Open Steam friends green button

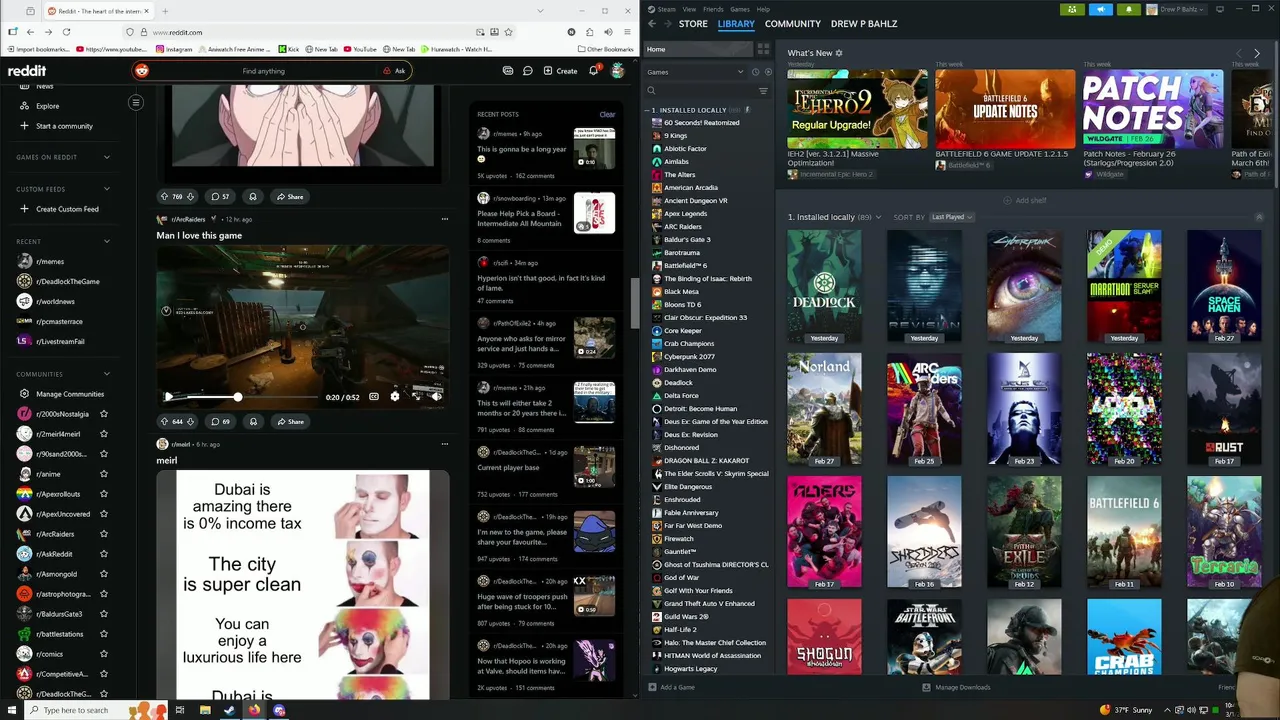[1072, 9]
